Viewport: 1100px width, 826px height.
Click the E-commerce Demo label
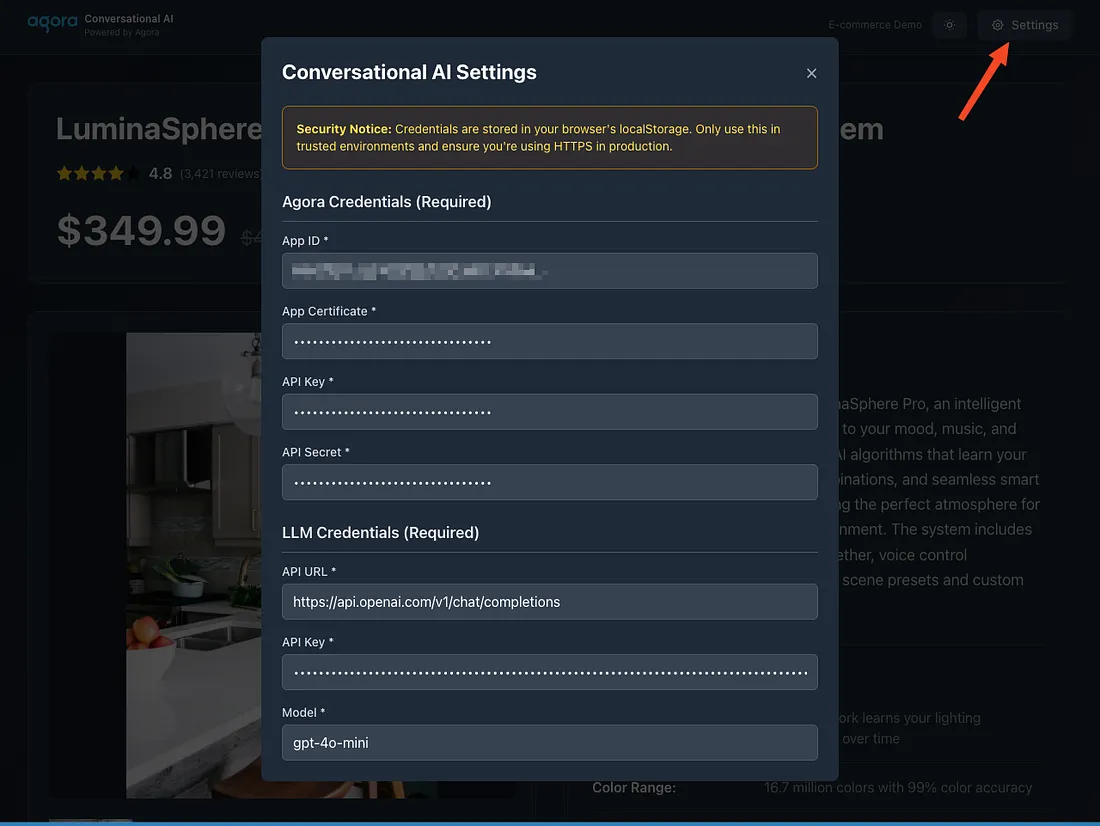pos(875,25)
